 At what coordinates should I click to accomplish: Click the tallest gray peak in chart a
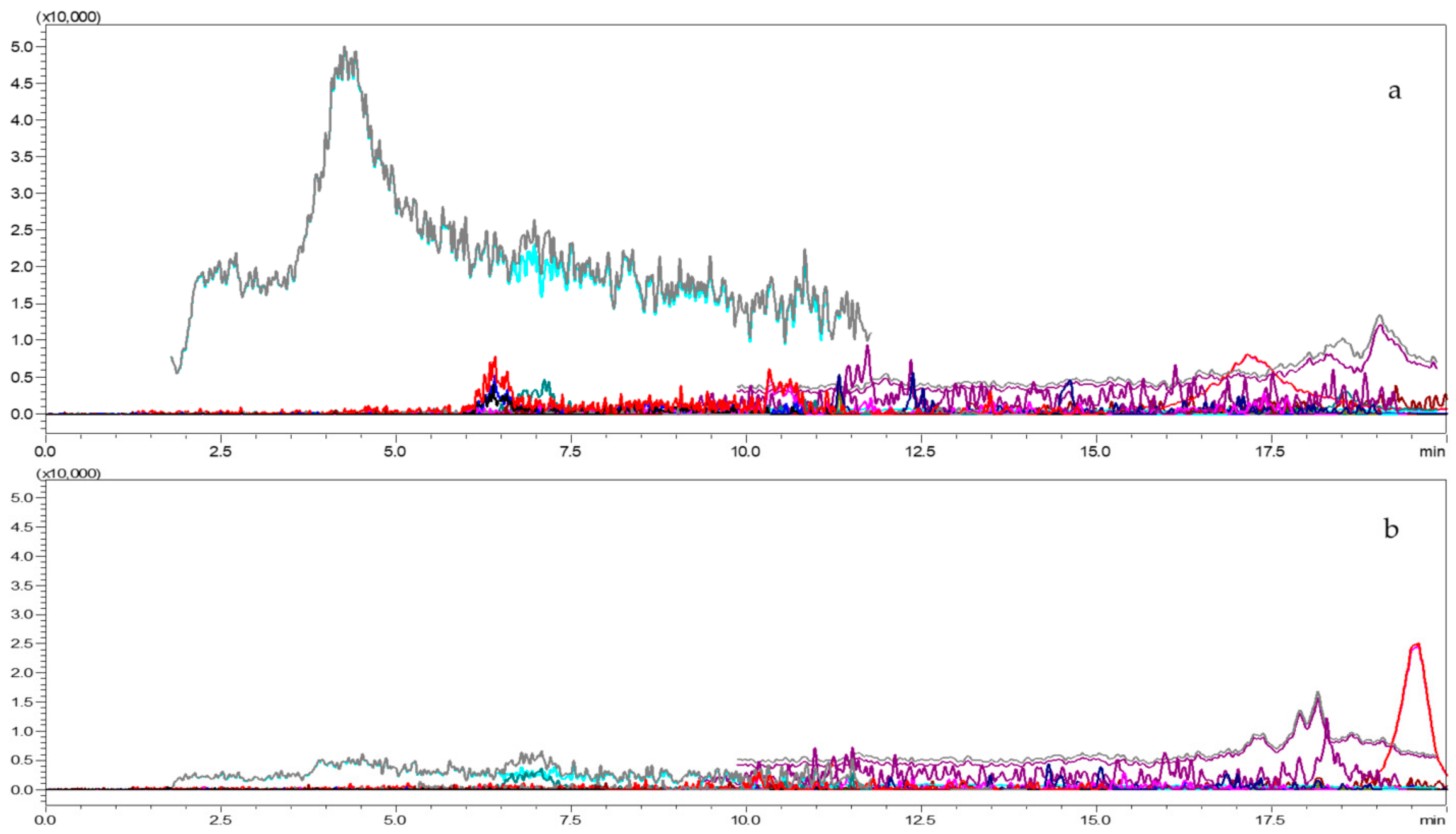[344, 49]
